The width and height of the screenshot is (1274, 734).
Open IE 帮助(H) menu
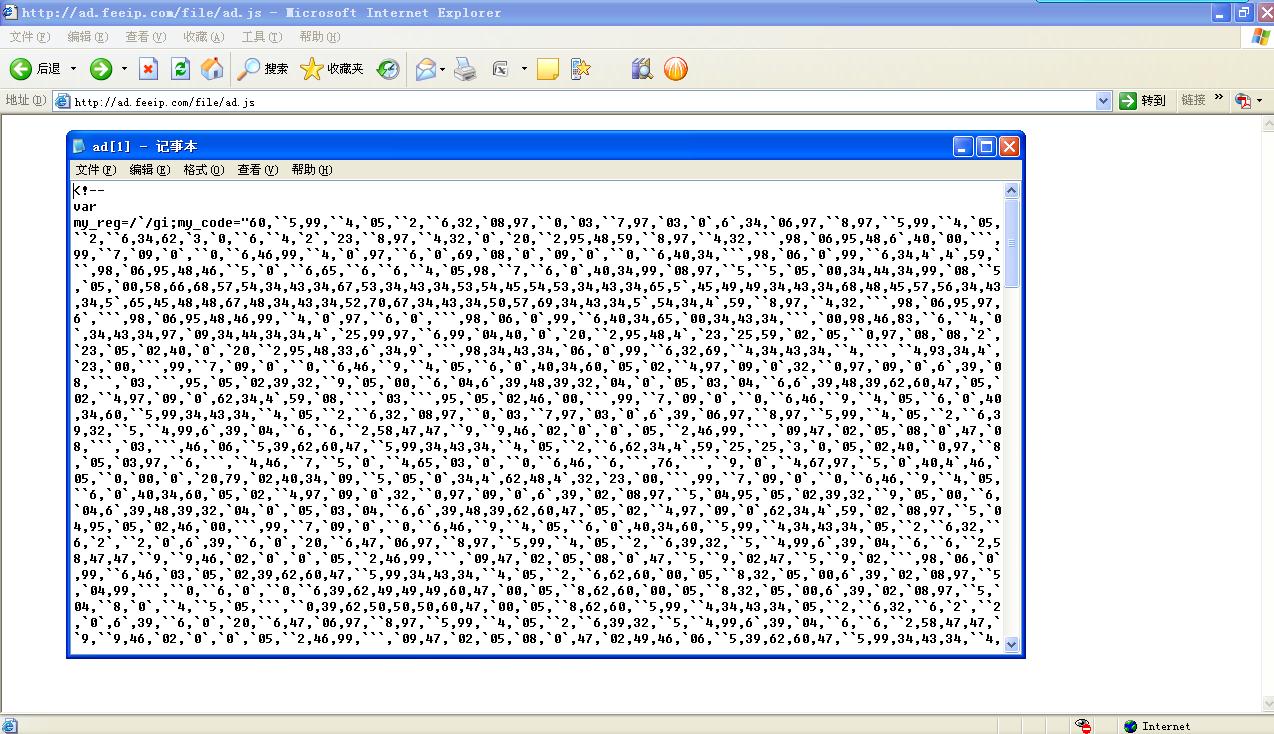coord(320,37)
